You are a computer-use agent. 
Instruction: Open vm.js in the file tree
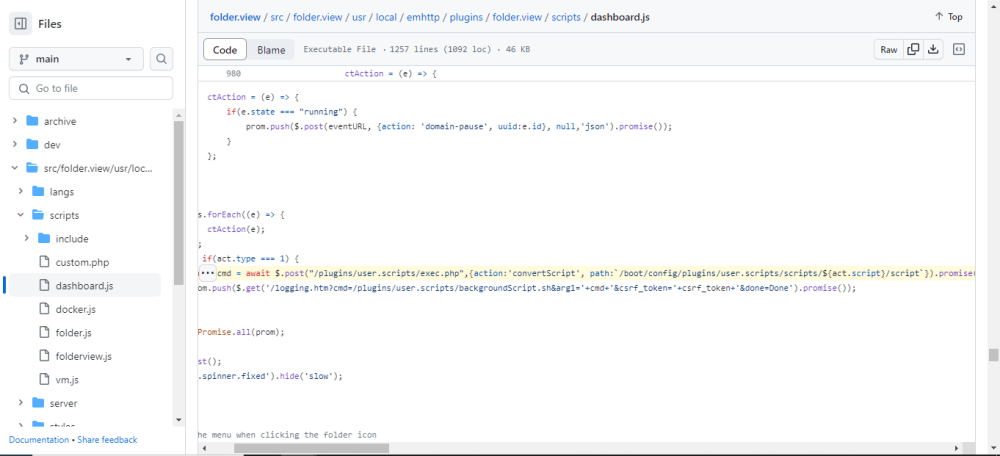(x=68, y=379)
